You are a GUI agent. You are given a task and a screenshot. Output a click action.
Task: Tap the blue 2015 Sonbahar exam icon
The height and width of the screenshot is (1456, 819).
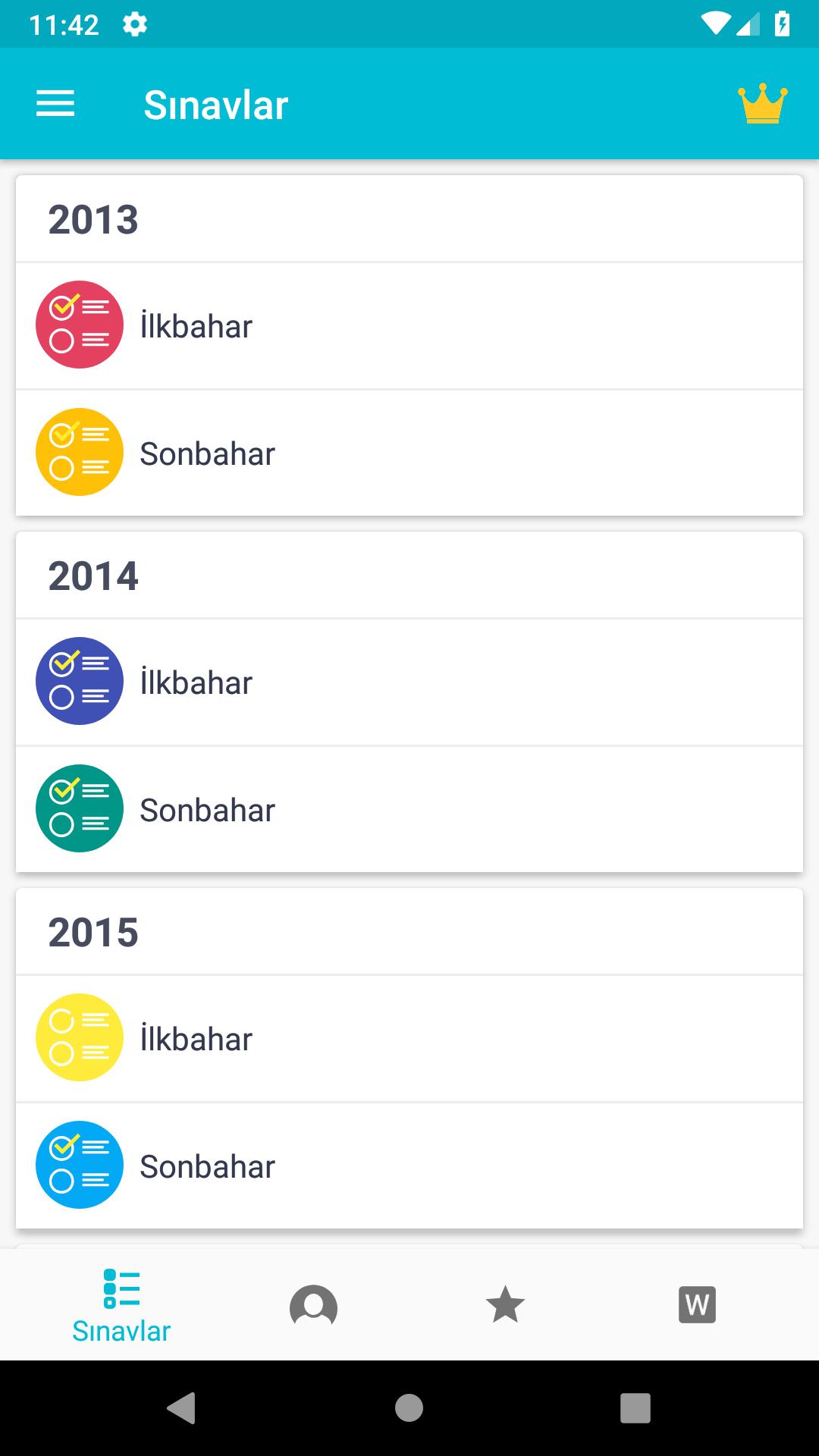pyautogui.click(x=80, y=1165)
